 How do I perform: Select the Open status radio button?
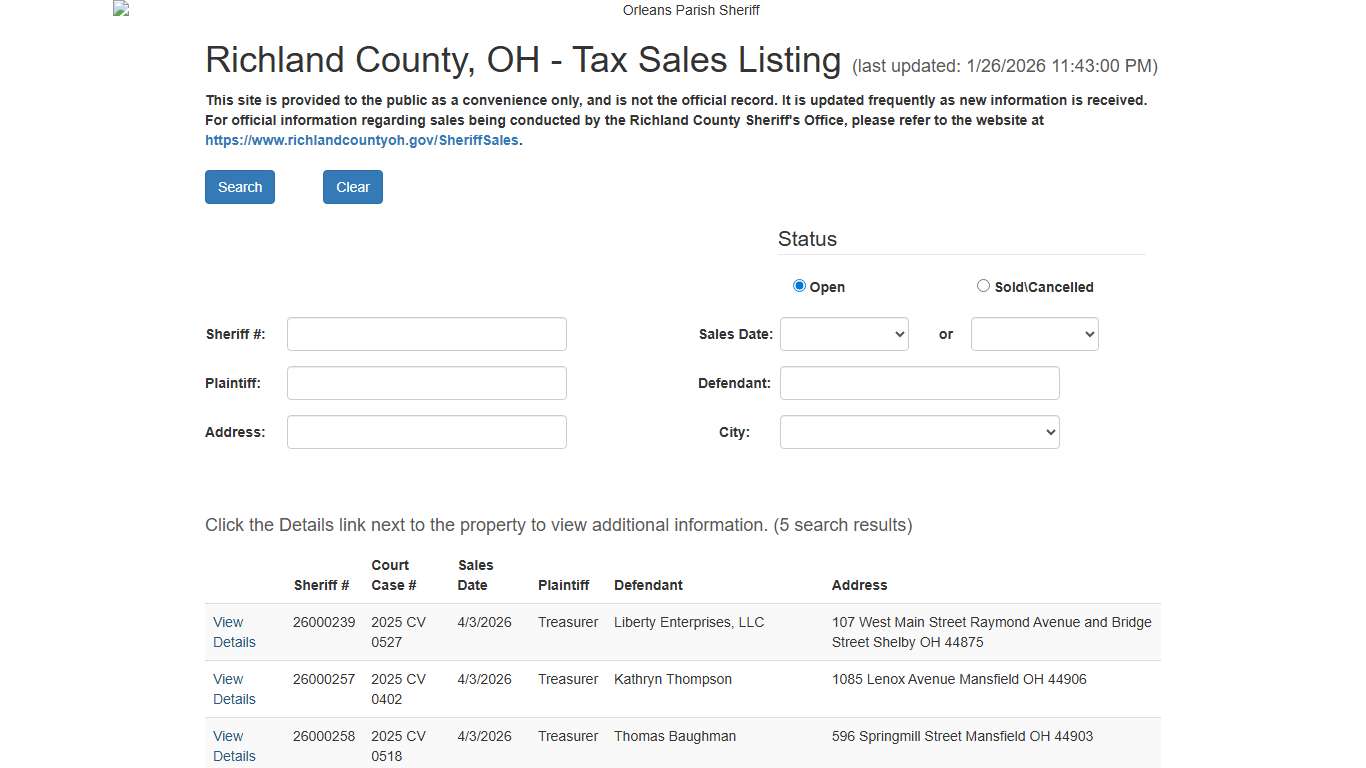click(799, 285)
